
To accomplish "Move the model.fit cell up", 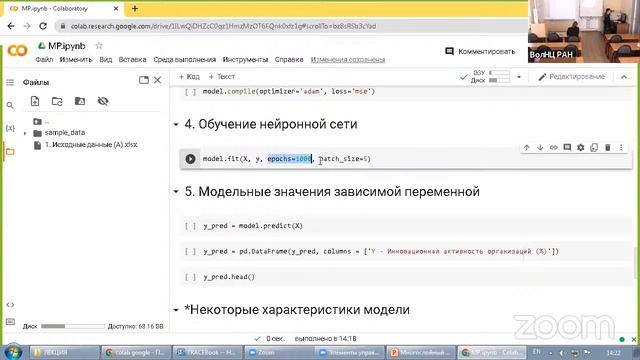I will click(x=527, y=147).
